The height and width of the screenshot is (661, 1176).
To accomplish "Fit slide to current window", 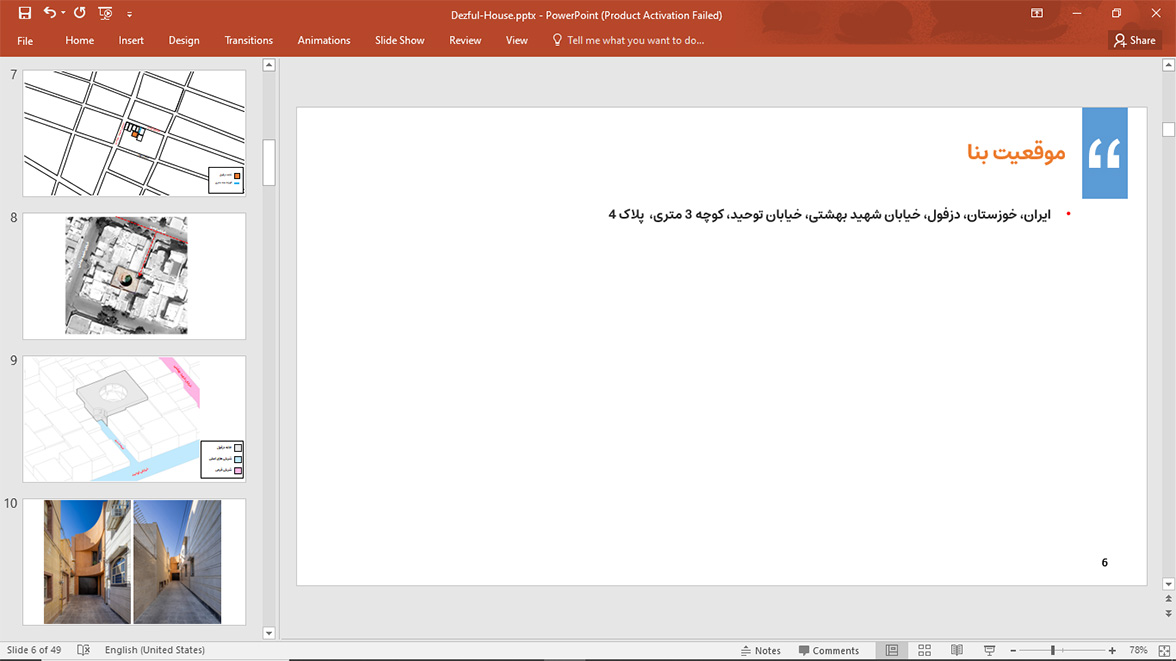I will (x=1163, y=650).
